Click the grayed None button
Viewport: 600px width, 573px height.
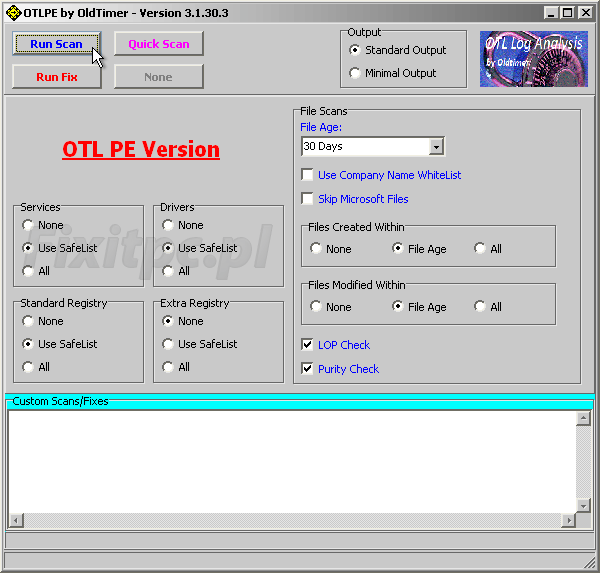pyautogui.click(x=158, y=77)
